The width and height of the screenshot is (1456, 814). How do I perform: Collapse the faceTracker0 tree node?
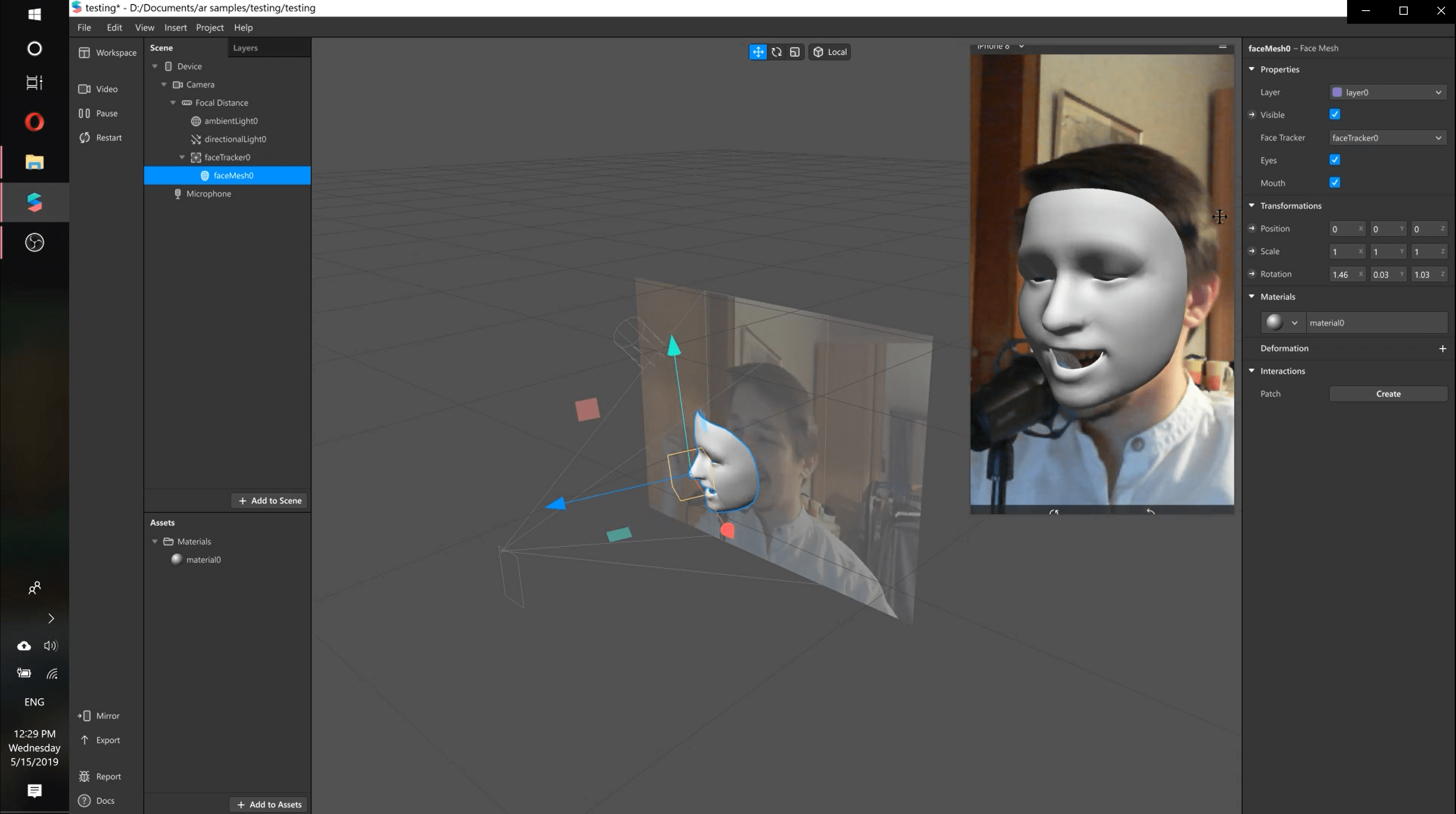pos(182,157)
